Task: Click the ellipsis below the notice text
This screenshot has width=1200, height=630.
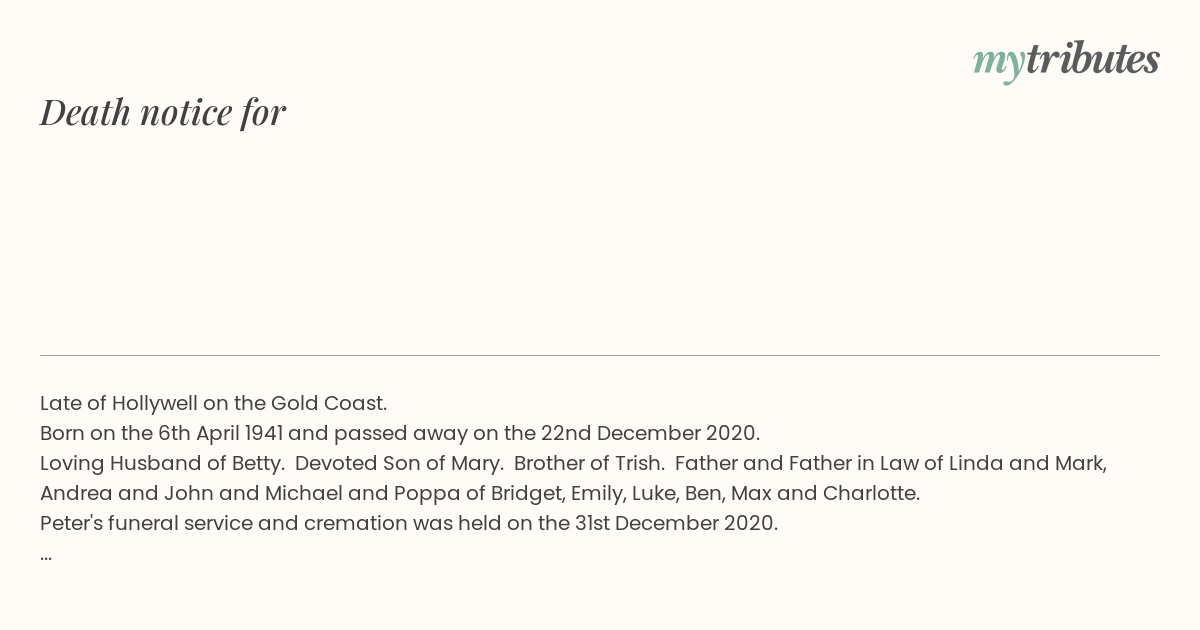Action: click(x=46, y=556)
